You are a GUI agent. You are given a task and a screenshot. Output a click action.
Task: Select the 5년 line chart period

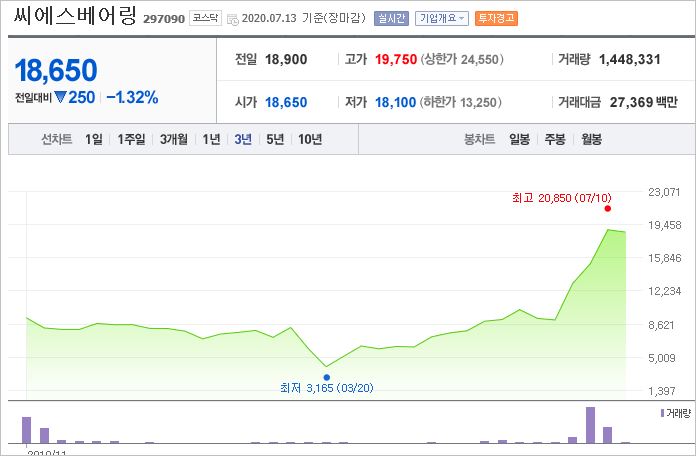pyautogui.click(x=275, y=139)
